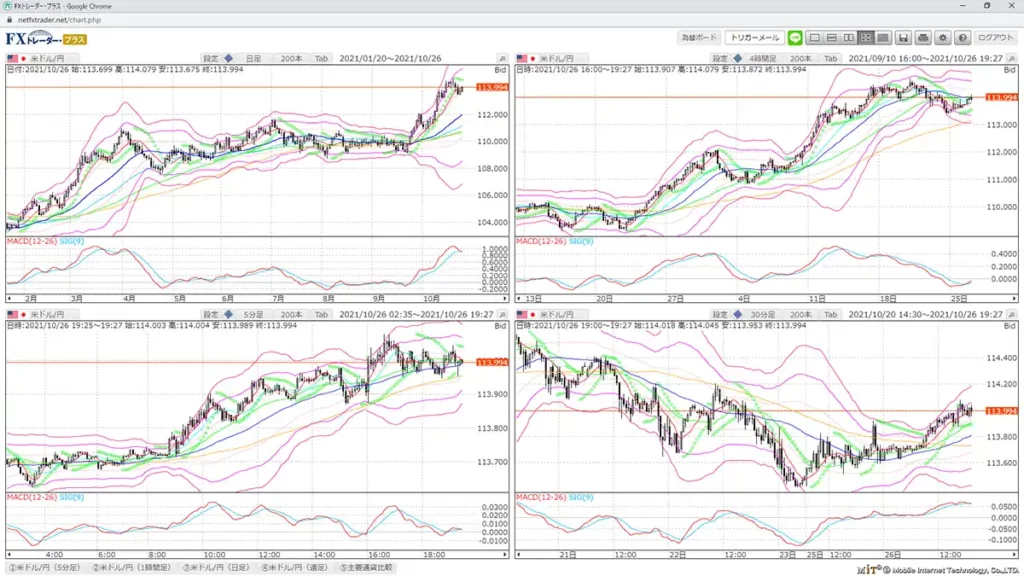The width and height of the screenshot is (1024, 576).
Task: Click the green LINE icon in toolbar
Action: point(795,38)
